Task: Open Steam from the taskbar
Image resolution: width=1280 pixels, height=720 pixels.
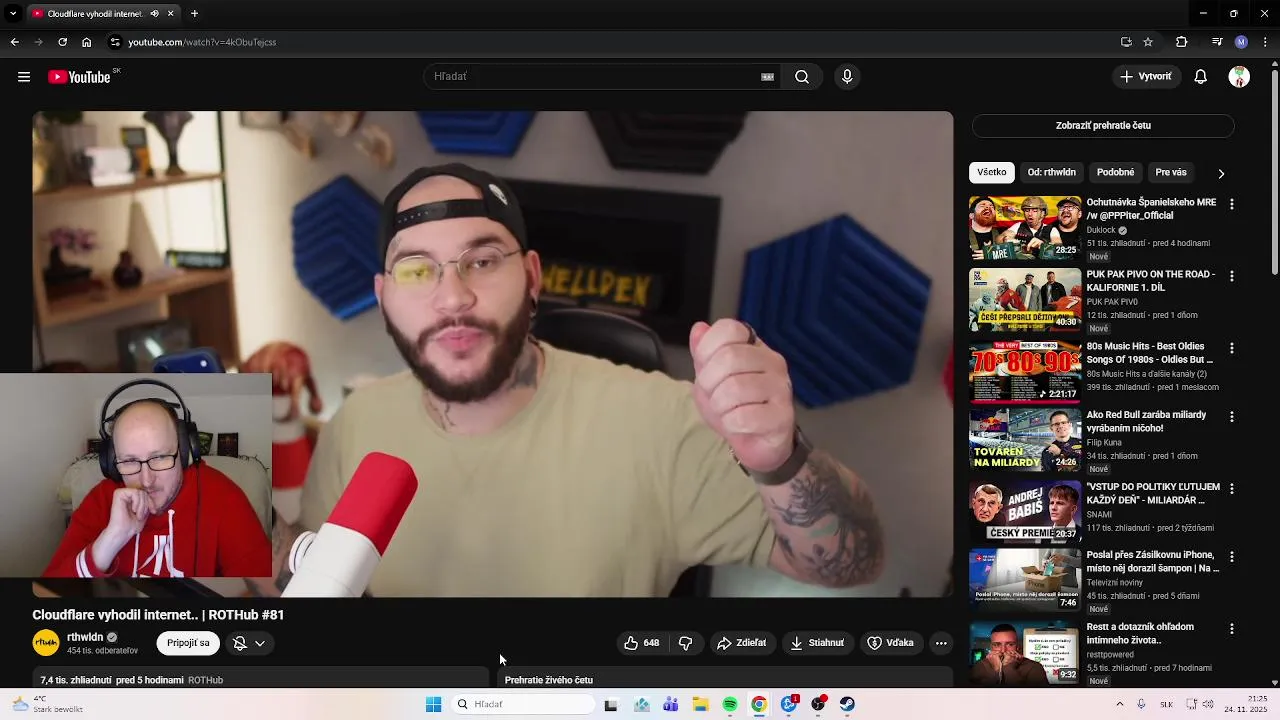Action: 847,704
